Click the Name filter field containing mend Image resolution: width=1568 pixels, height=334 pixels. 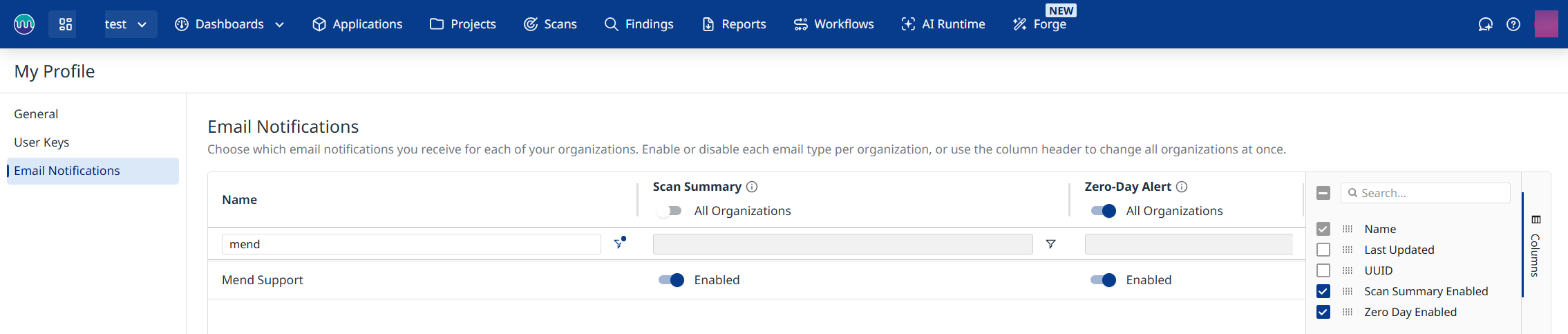tap(411, 244)
